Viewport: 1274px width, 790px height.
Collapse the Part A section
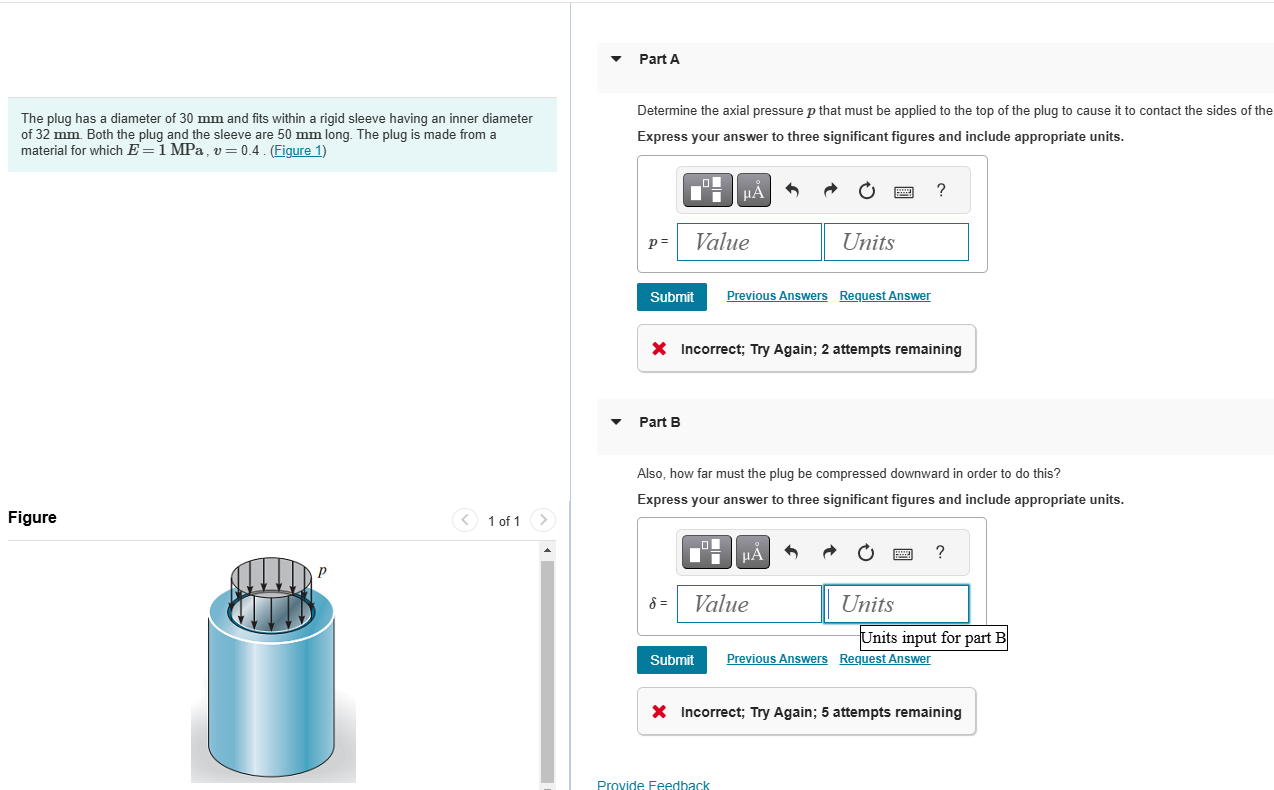[615, 59]
